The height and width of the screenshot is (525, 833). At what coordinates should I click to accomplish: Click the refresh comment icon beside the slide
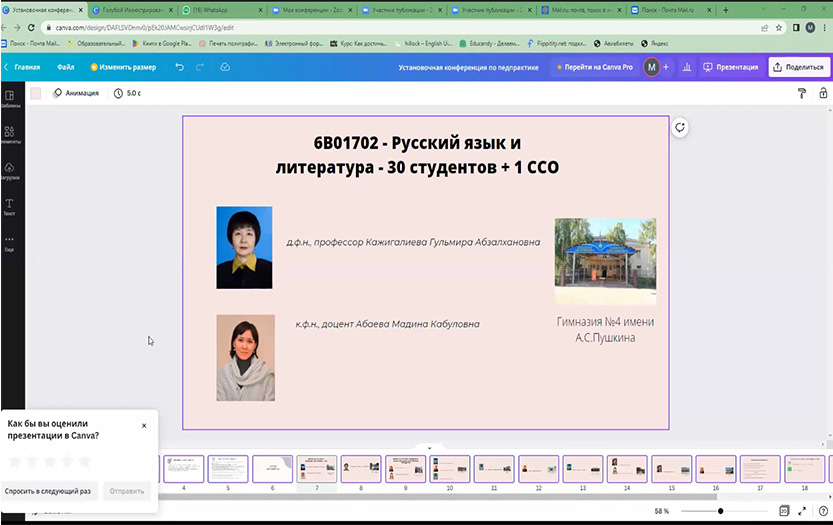point(680,127)
